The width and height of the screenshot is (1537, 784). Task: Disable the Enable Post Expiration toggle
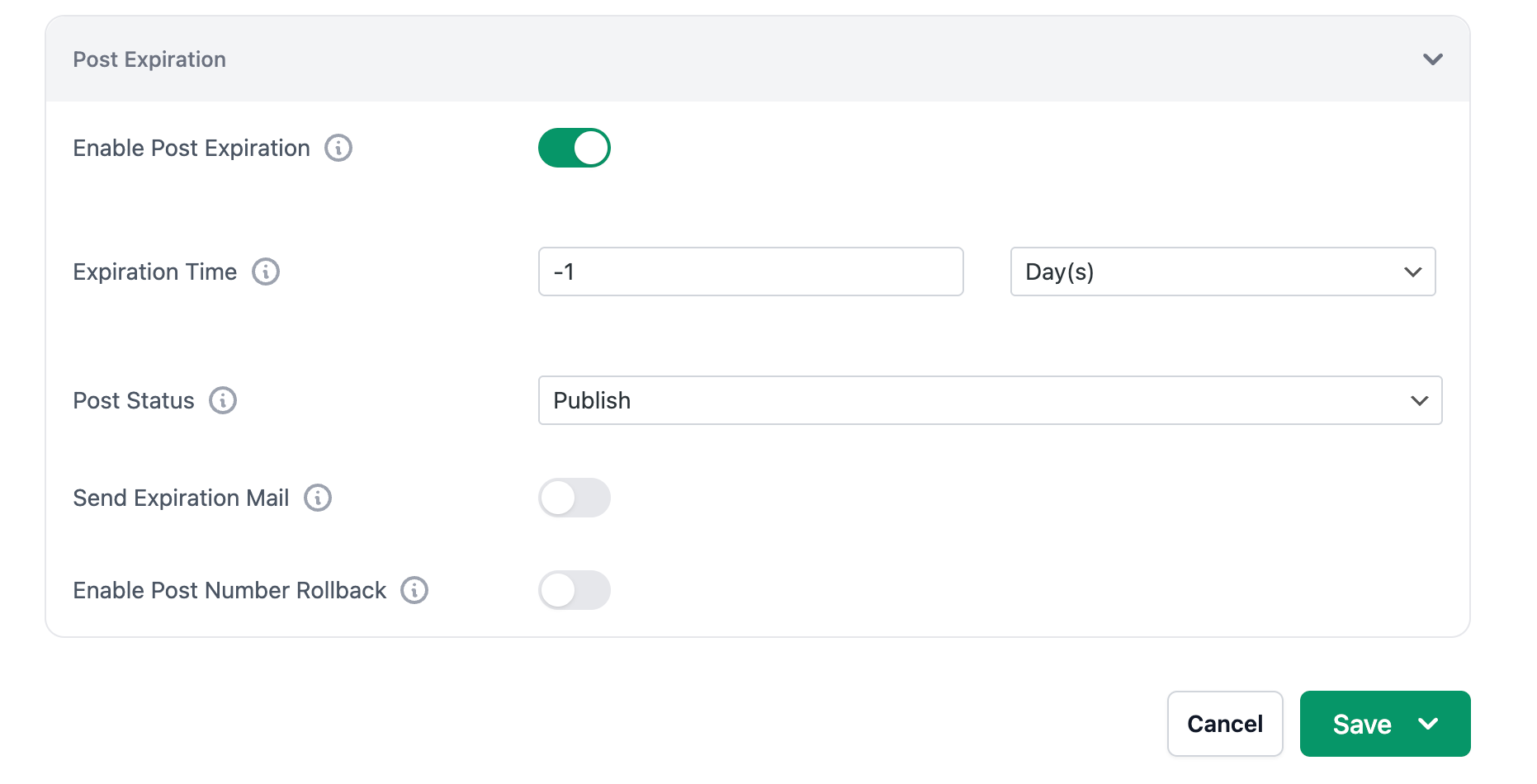575,149
